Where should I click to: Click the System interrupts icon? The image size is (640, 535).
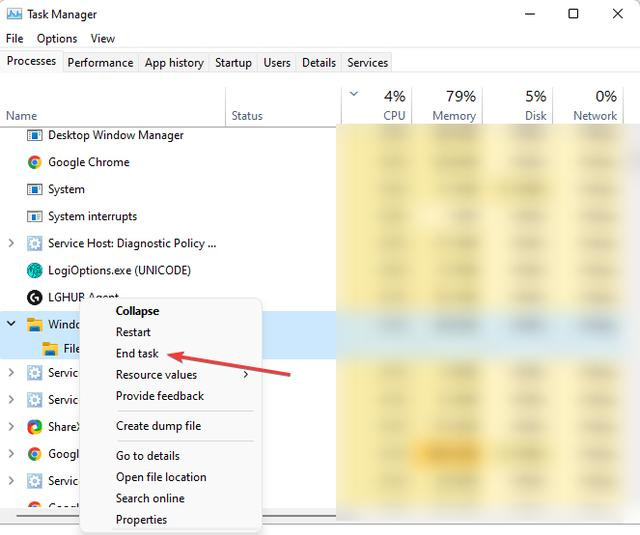(x=35, y=216)
